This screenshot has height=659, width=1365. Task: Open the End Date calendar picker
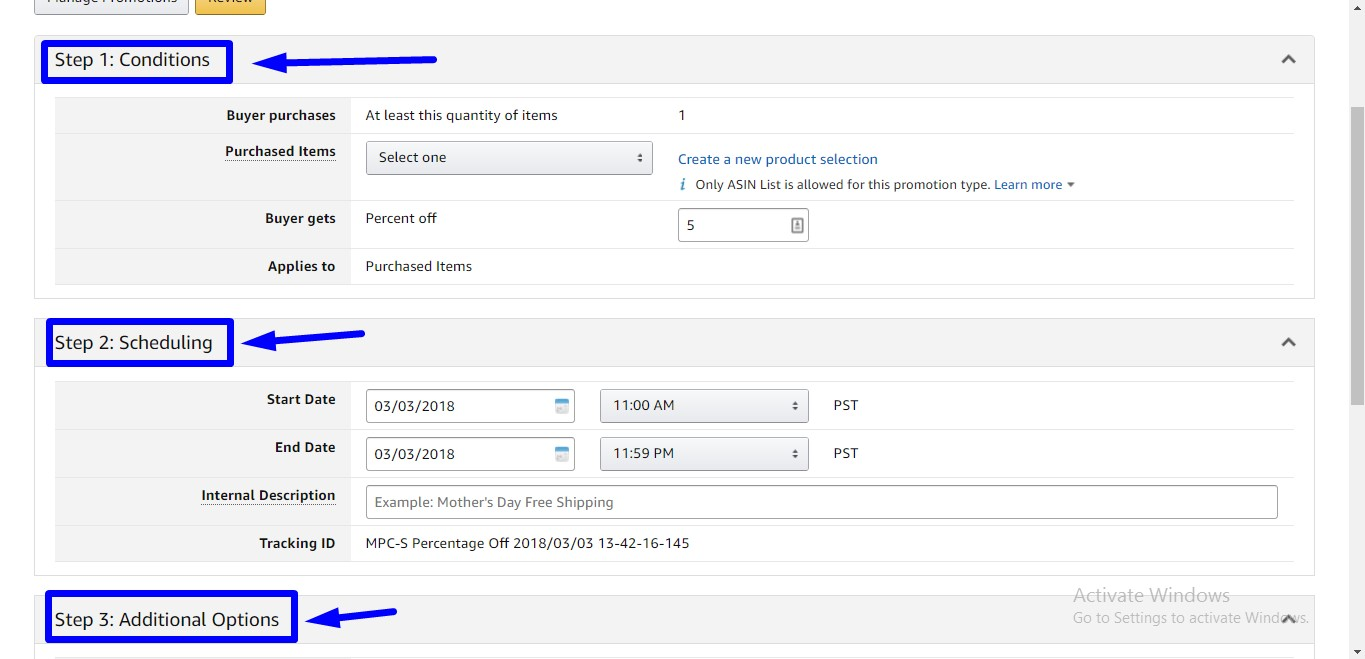click(x=562, y=454)
